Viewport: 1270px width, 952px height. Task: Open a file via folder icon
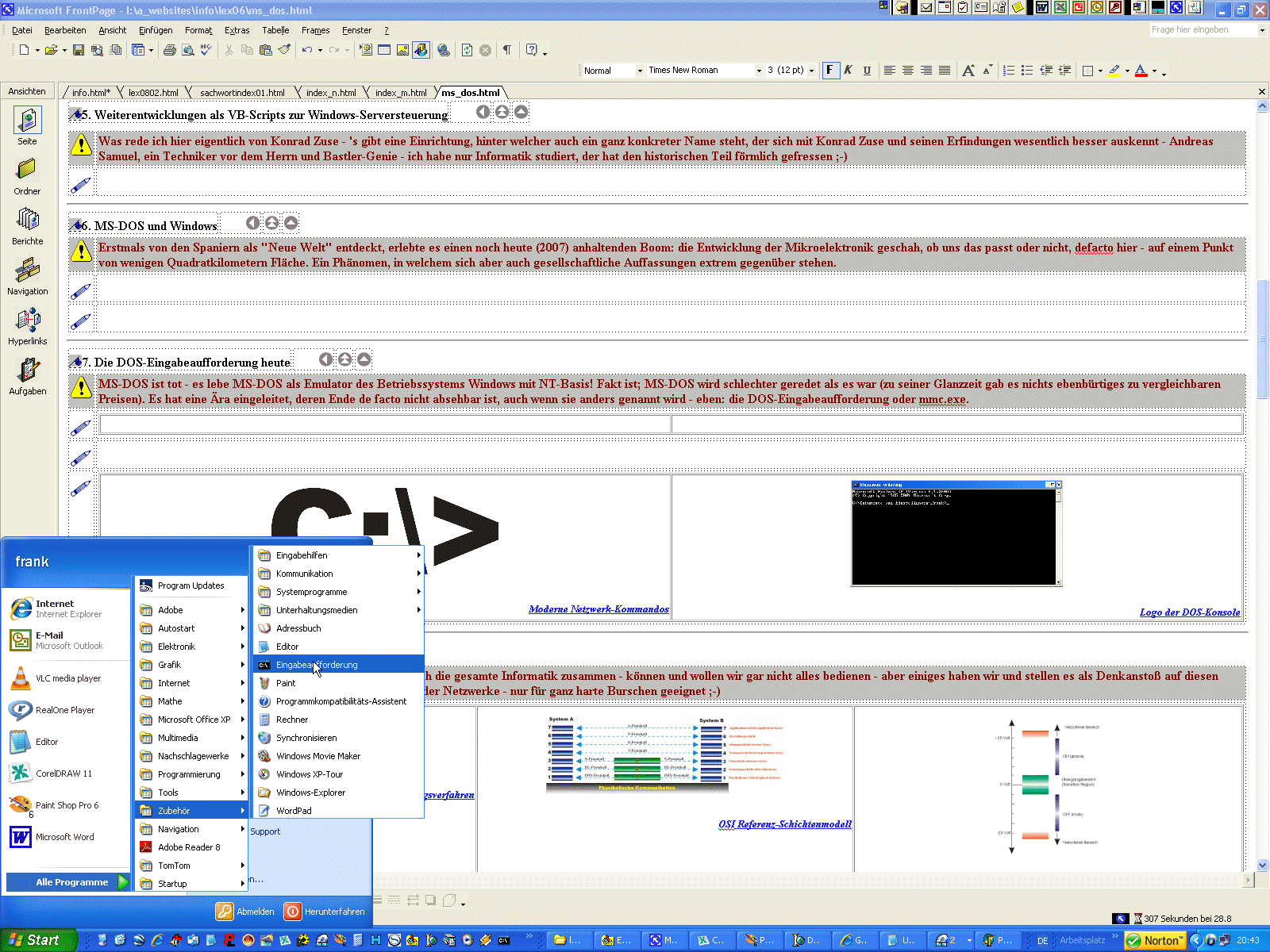point(51,50)
